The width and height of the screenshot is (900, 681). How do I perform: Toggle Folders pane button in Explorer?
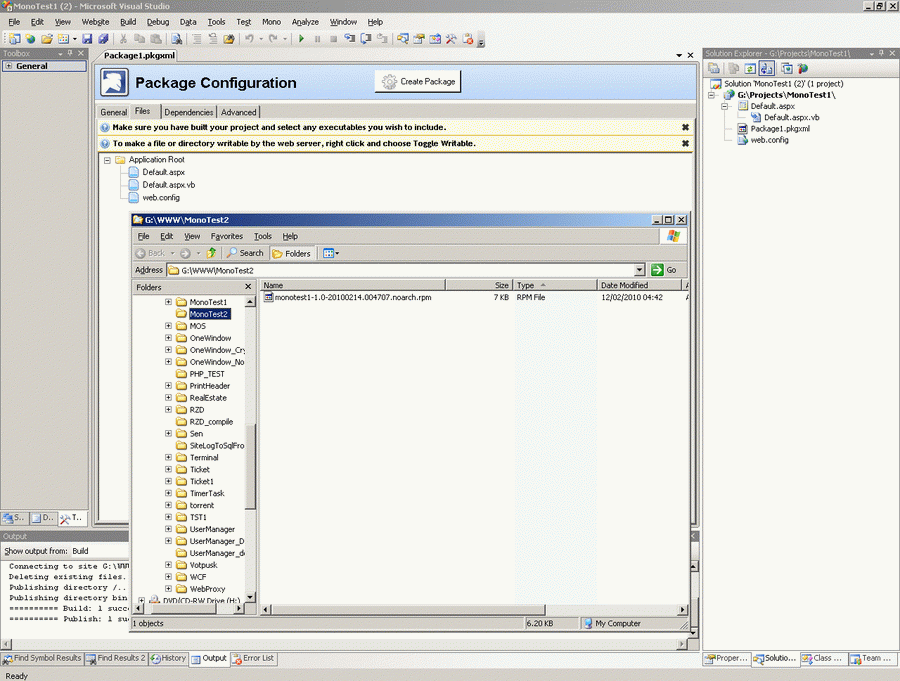[292, 253]
